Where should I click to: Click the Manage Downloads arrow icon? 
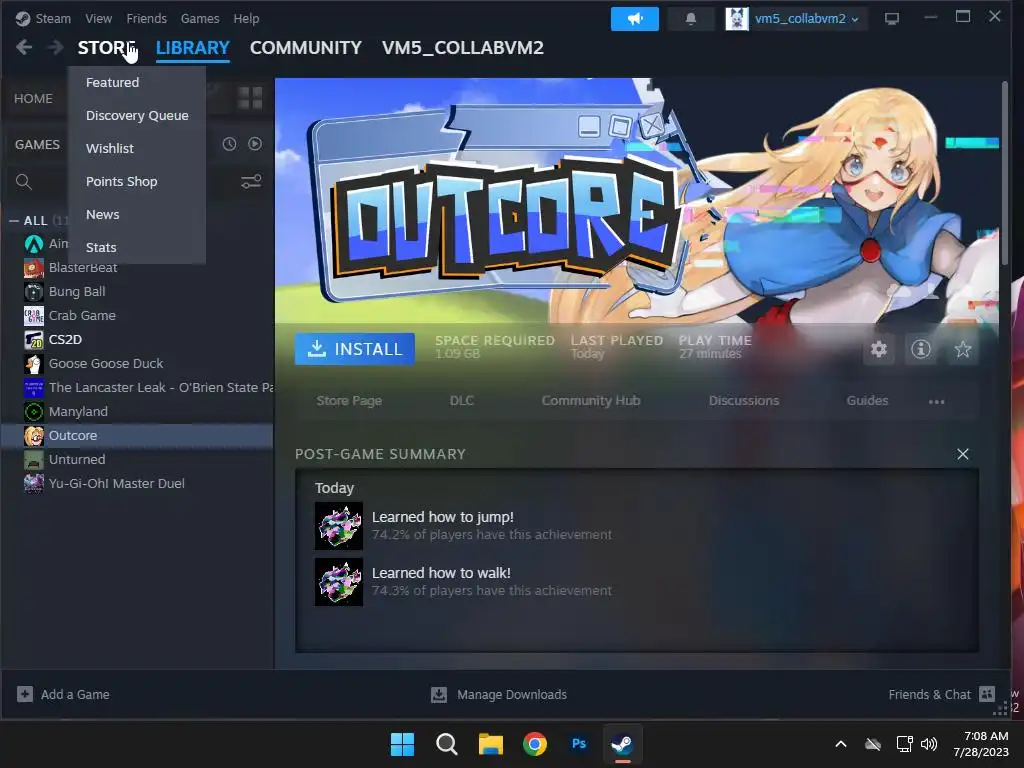tap(439, 694)
